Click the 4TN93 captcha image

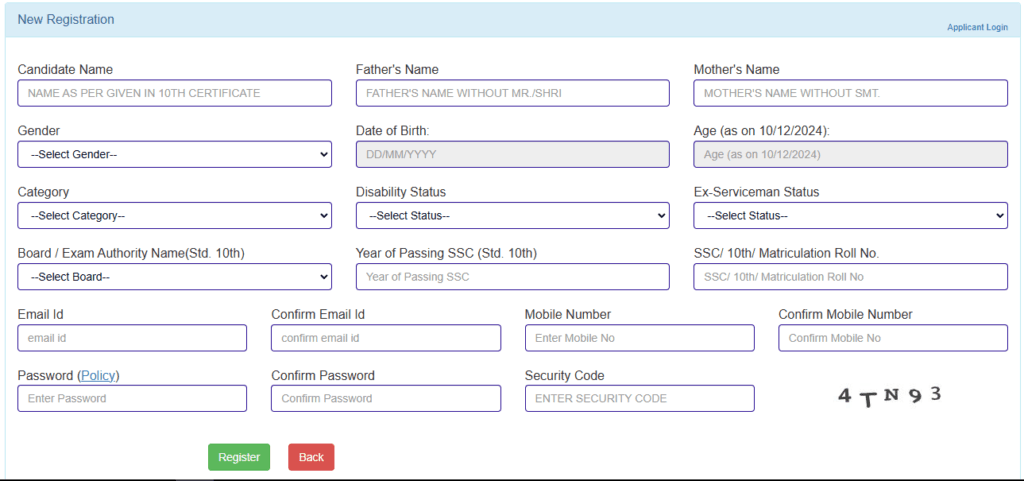coord(890,396)
